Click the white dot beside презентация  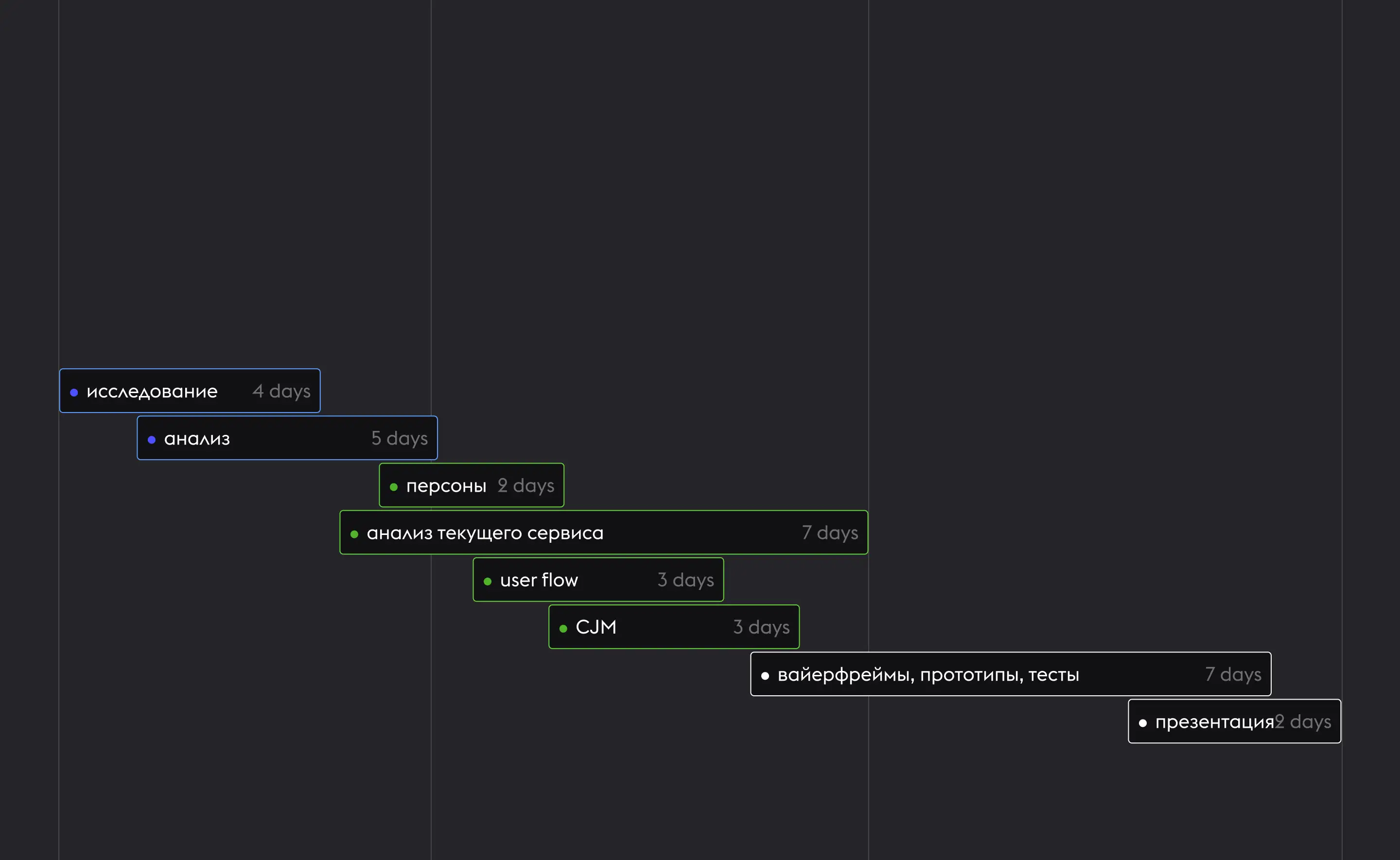[x=1142, y=723]
